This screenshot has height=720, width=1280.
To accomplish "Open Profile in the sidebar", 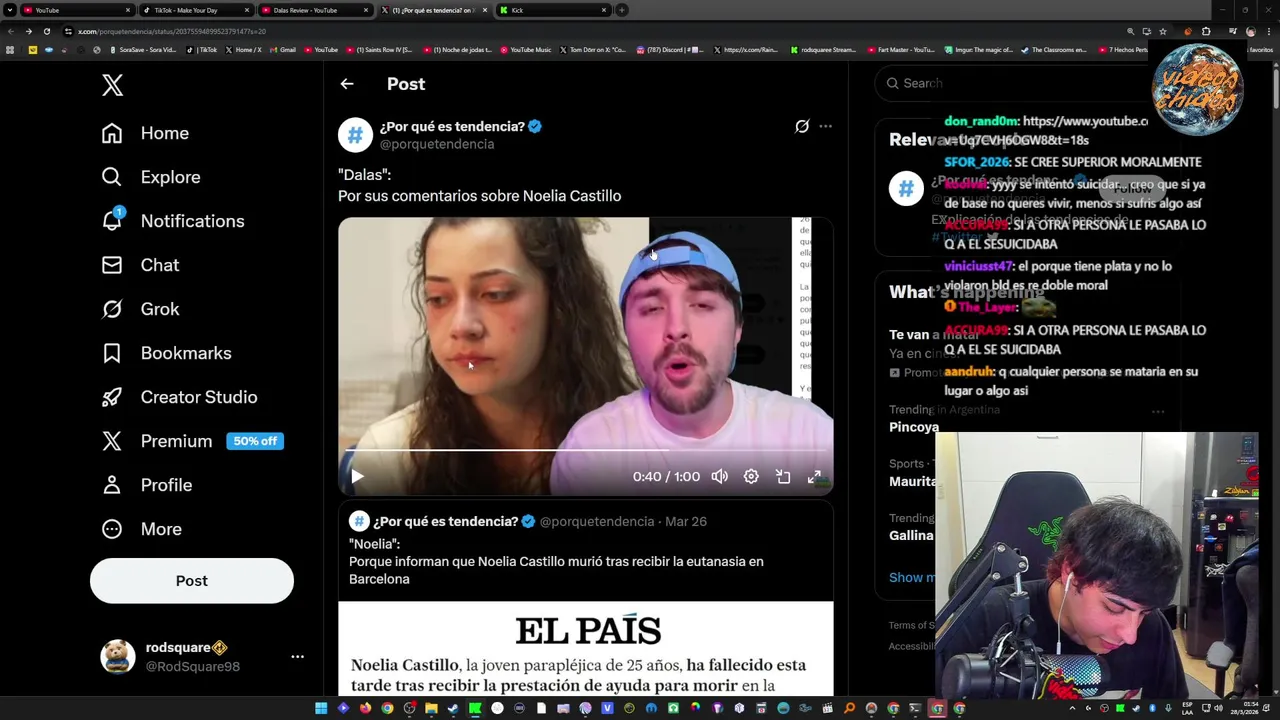I will coord(146,485).
